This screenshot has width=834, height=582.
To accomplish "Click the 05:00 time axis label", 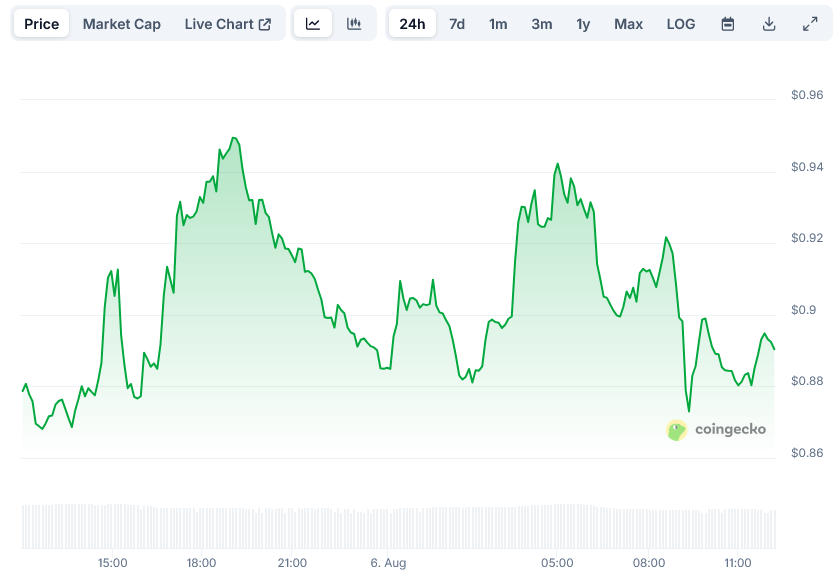I will pyautogui.click(x=557, y=563).
